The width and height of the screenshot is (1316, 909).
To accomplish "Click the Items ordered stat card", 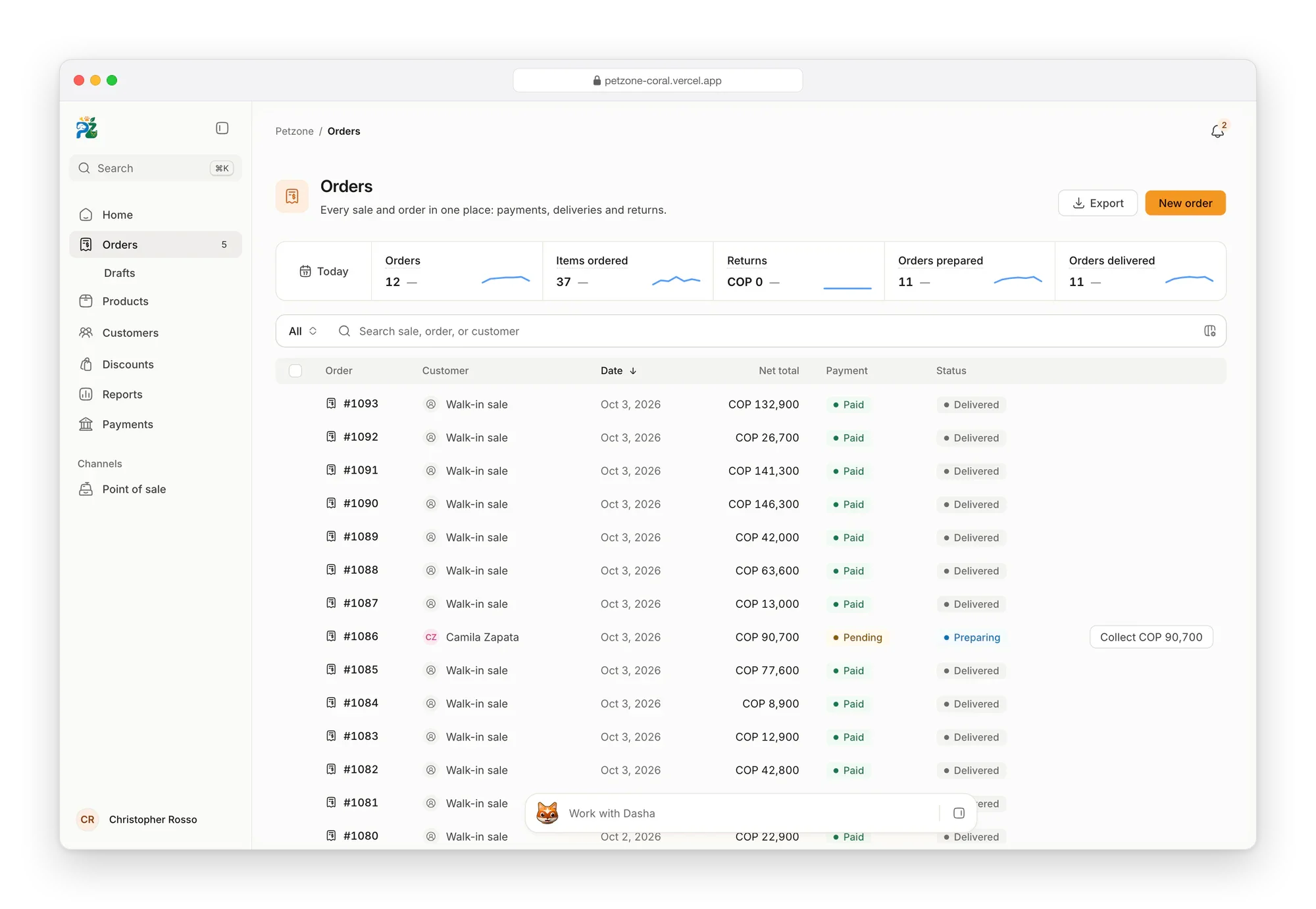I will [x=628, y=271].
